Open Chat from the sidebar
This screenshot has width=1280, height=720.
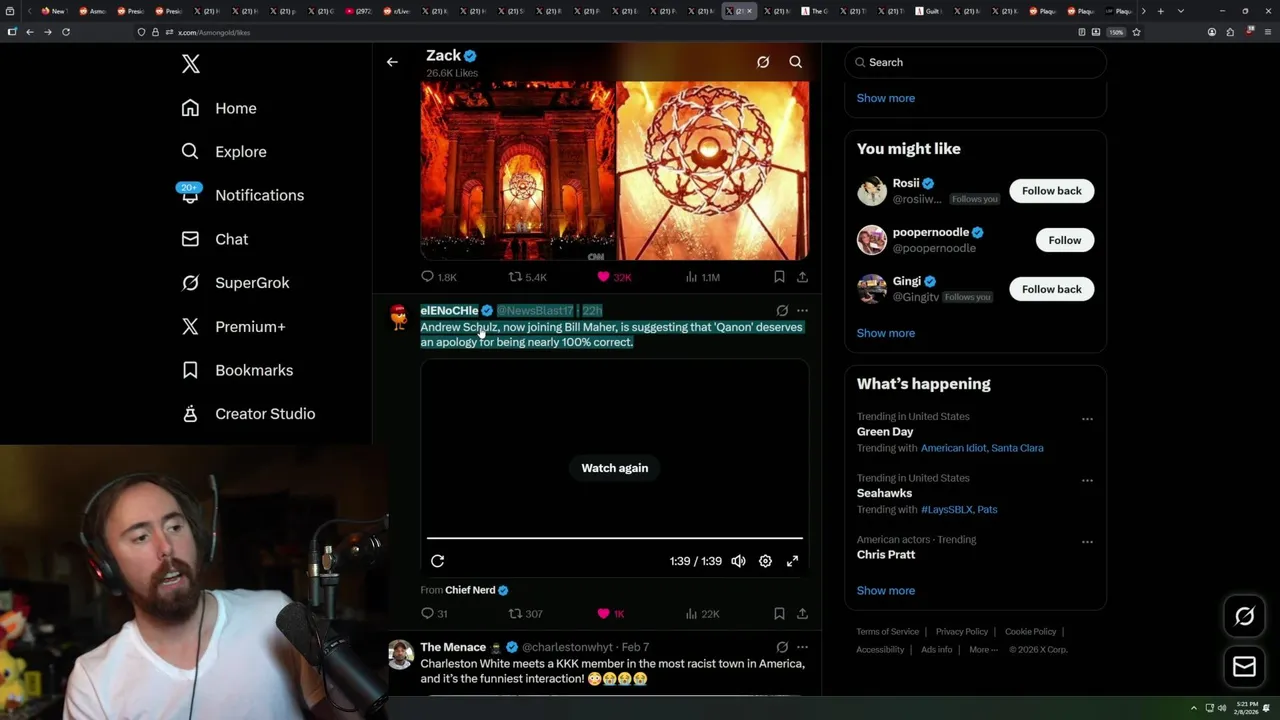coord(214,239)
